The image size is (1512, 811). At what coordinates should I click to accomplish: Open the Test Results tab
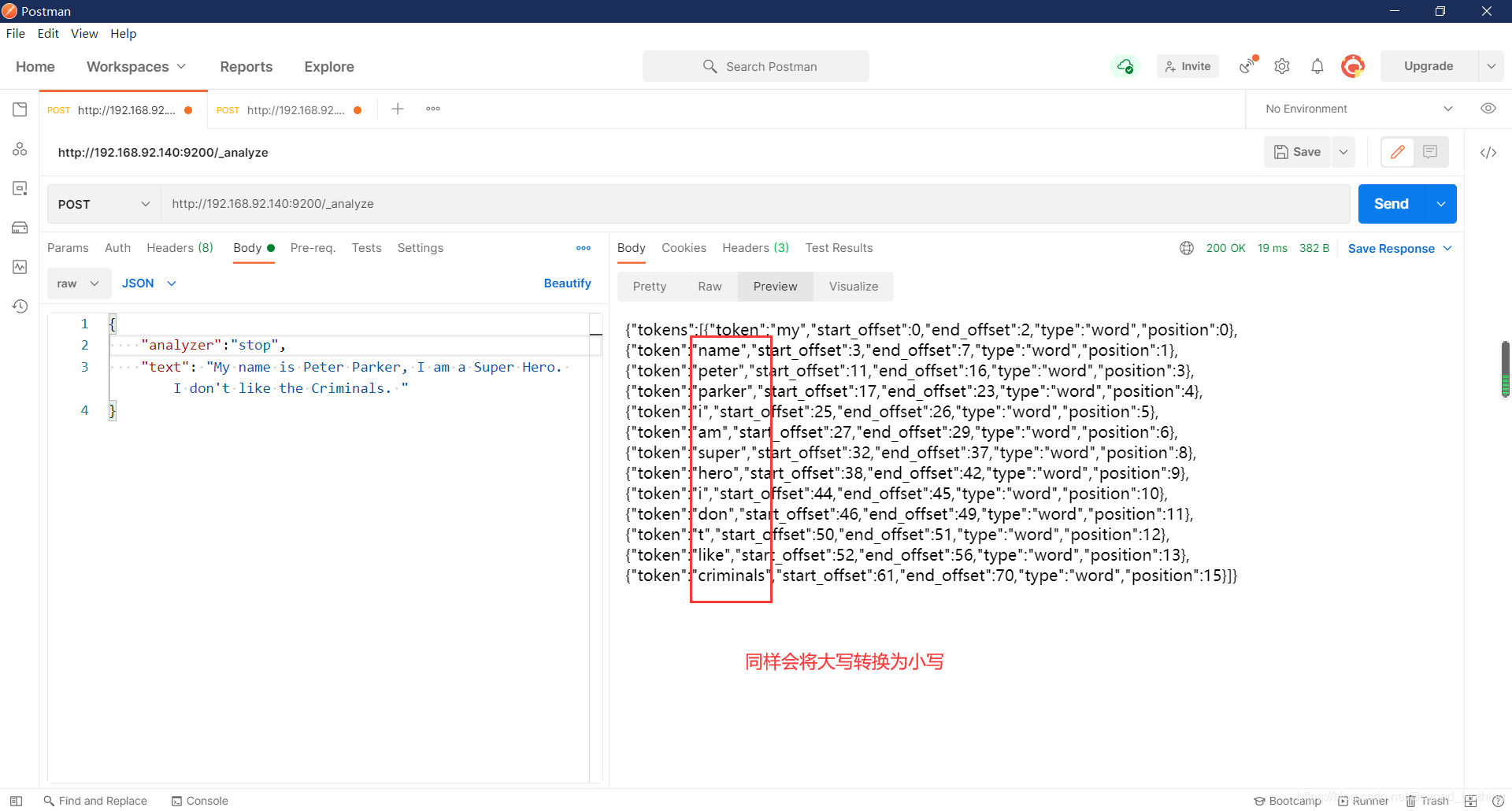click(x=839, y=248)
